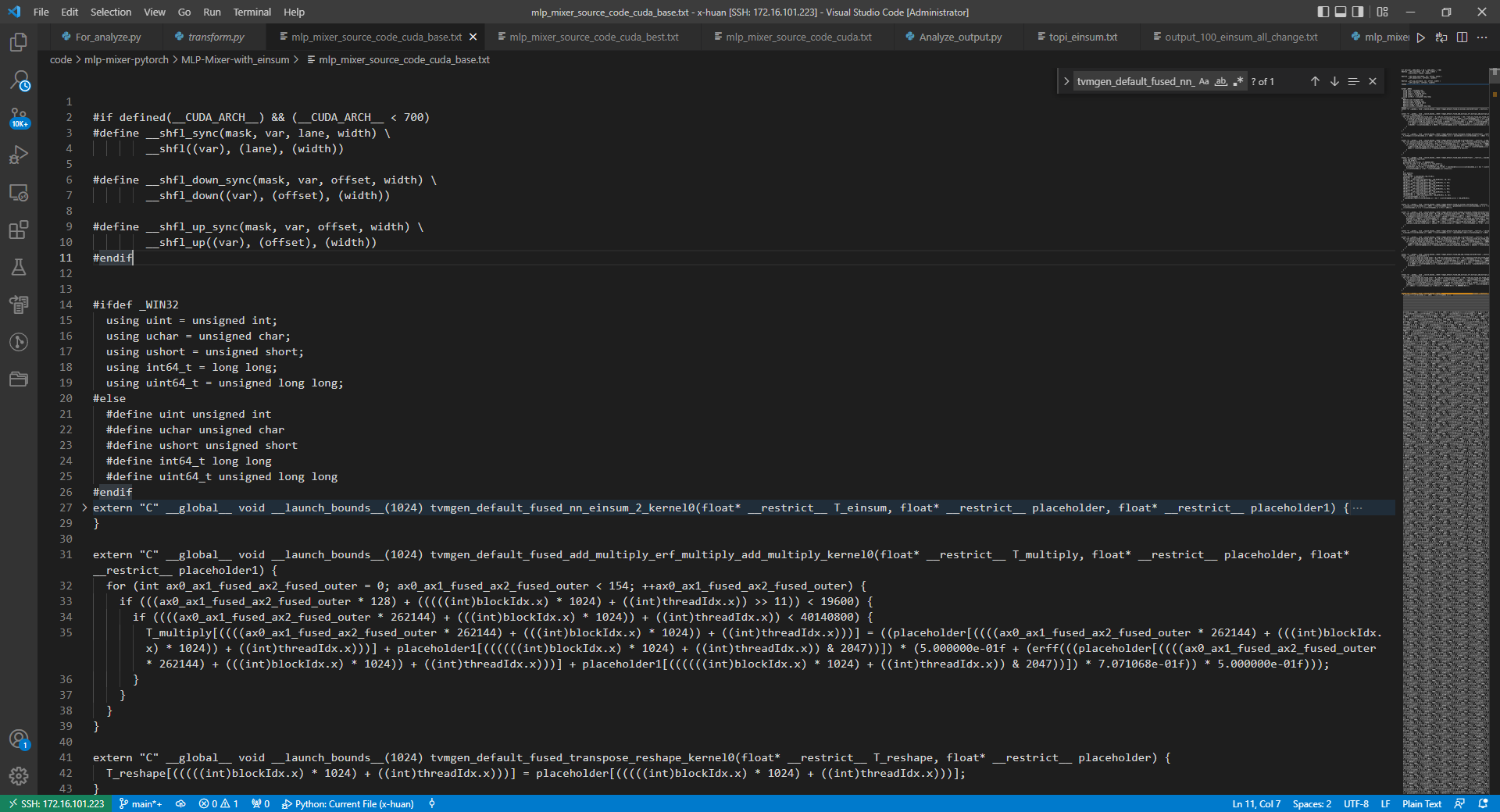The height and width of the screenshot is (812, 1500).
Task: Click the Manage gear icon
Action: coord(19,776)
